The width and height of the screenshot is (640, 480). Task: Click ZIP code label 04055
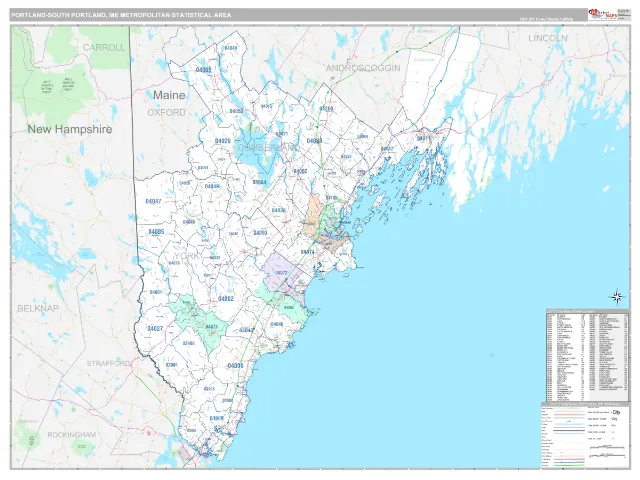click(237, 111)
